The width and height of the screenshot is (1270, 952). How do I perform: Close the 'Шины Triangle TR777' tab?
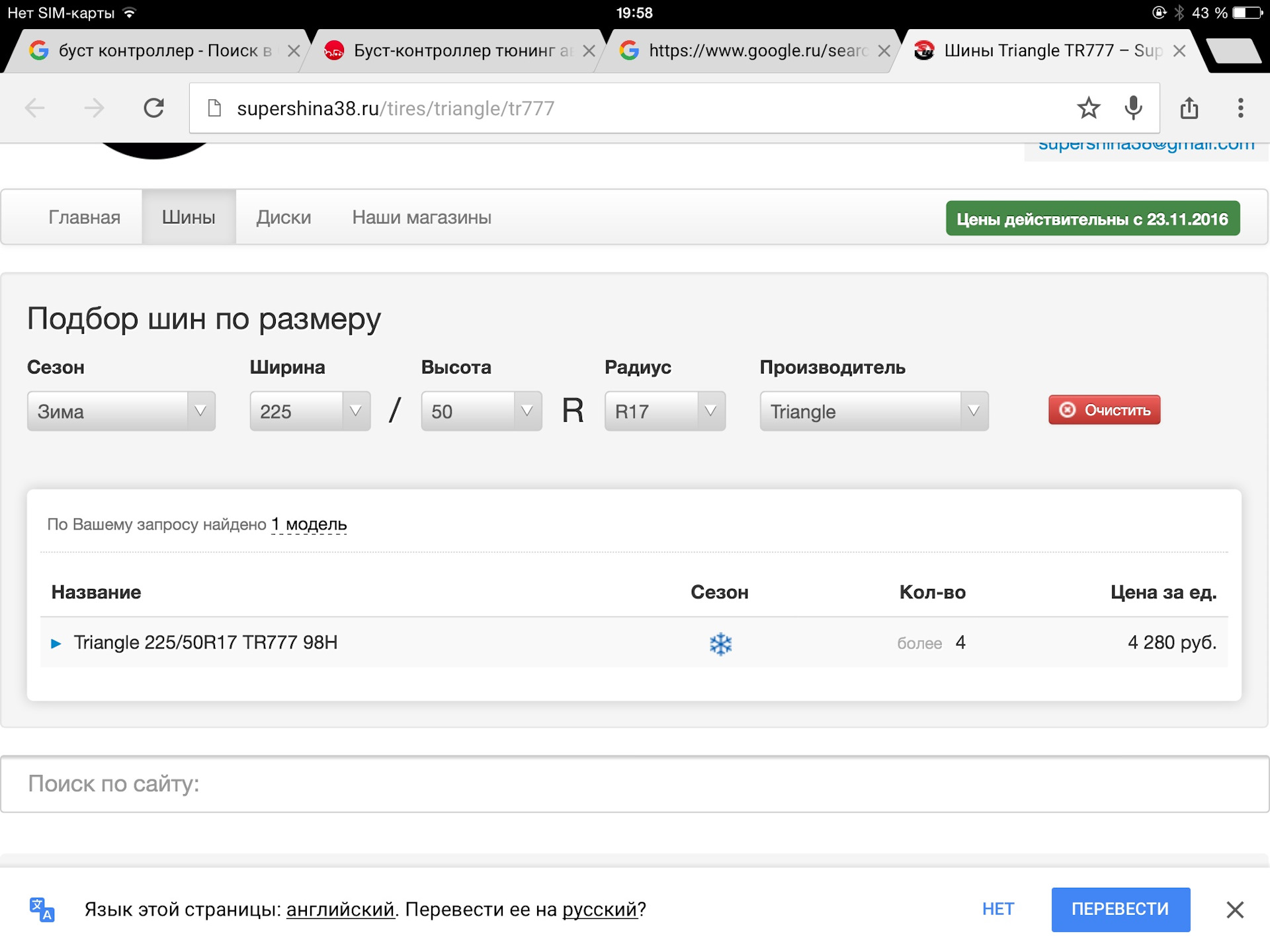(x=1179, y=51)
